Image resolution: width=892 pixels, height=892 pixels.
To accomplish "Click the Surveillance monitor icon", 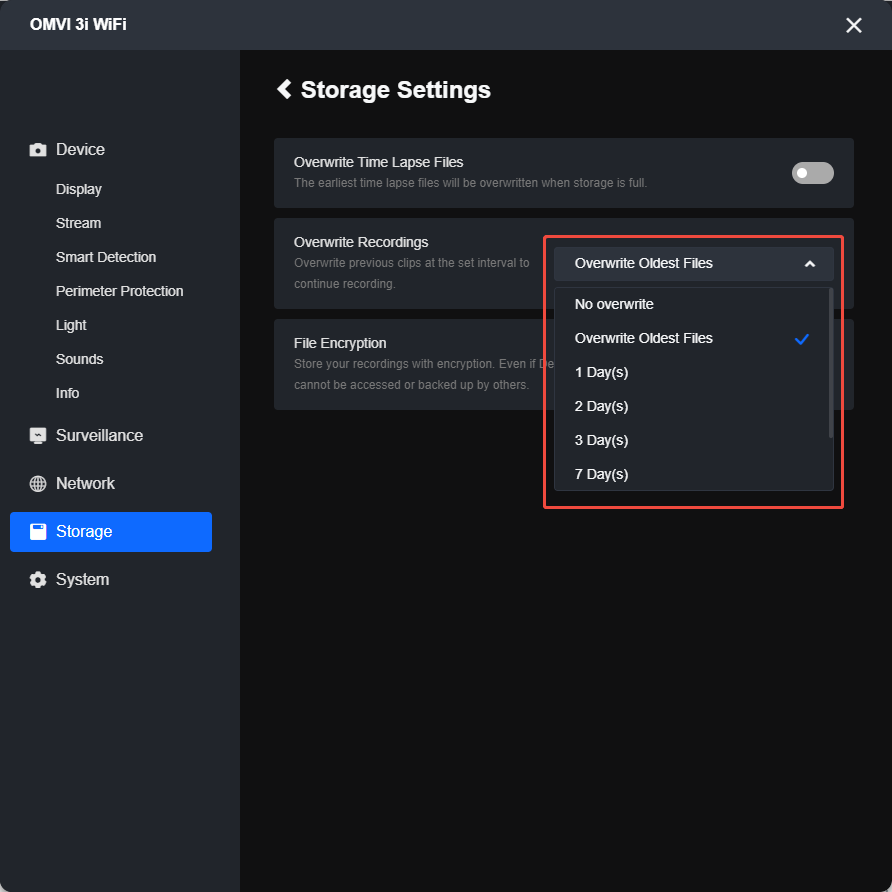I will click(x=38, y=436).
